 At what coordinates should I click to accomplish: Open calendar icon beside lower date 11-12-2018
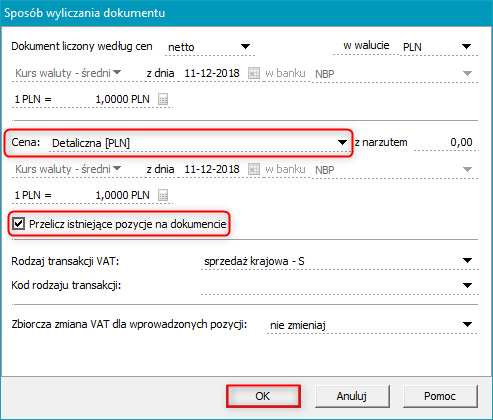coord(254,169)
